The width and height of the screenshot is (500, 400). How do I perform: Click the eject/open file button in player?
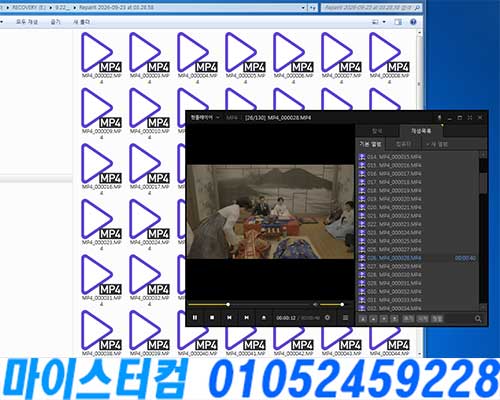pos(264,318)
